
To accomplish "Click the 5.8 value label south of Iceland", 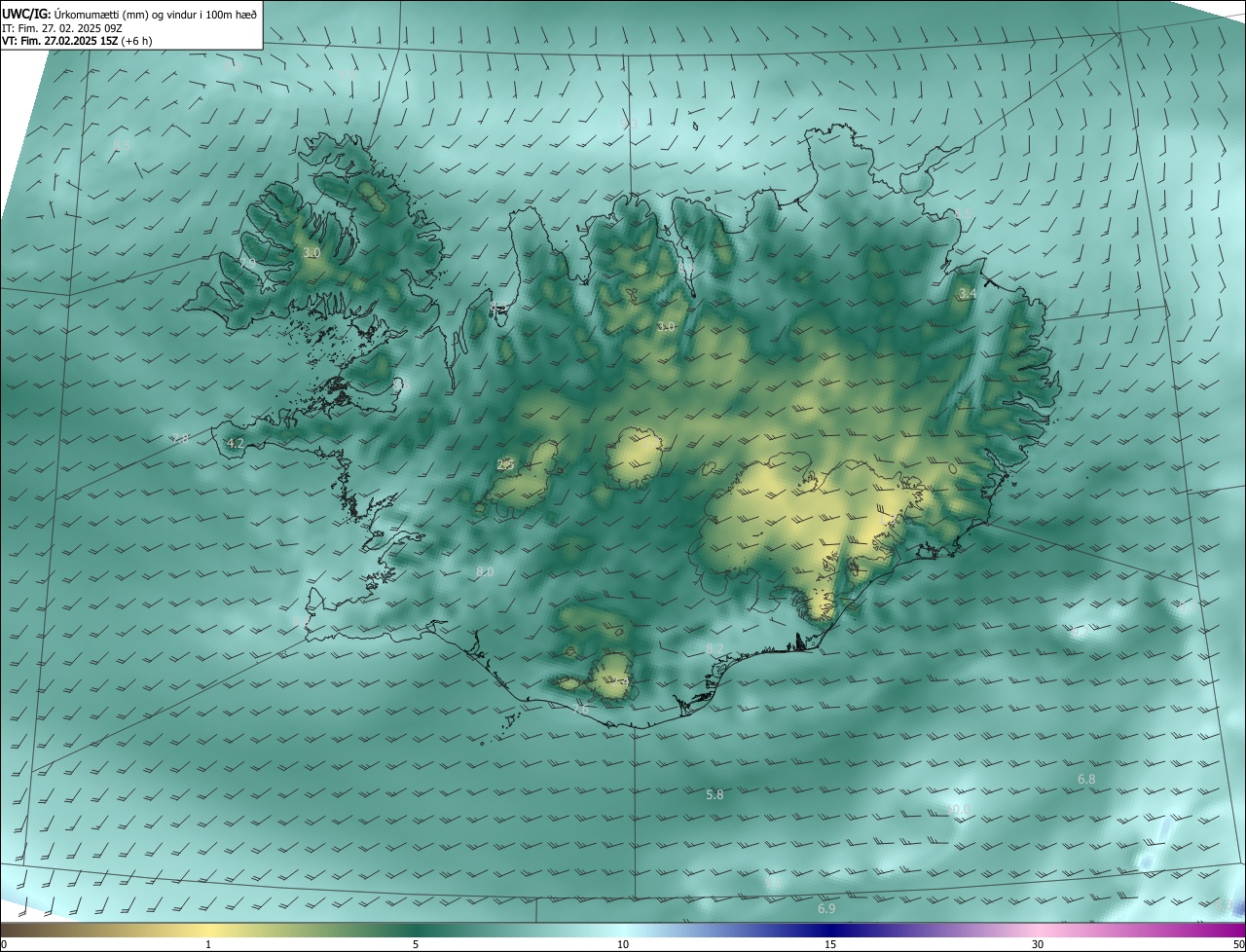I will click(715, 795).
